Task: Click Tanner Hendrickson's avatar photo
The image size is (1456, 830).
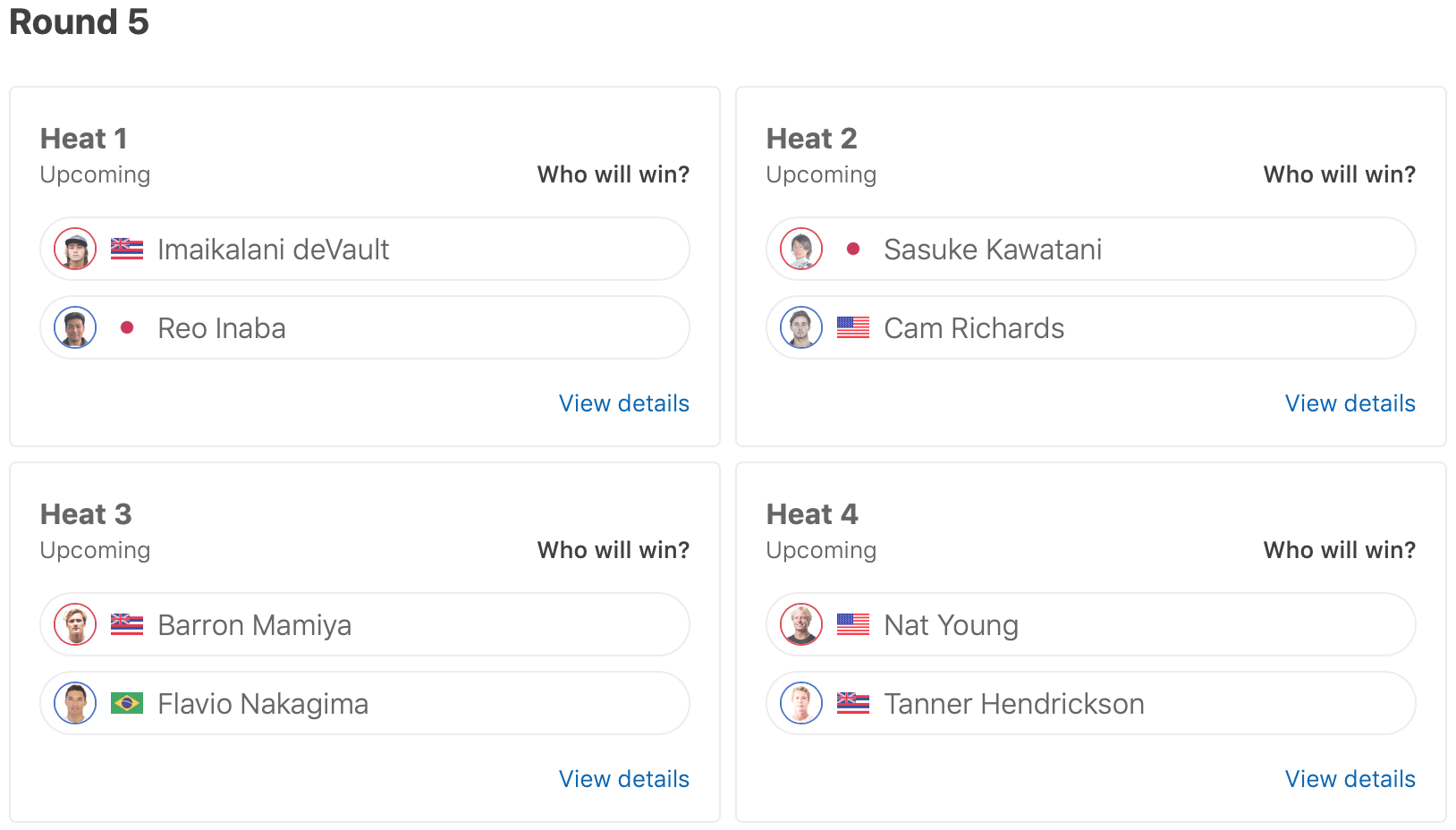Action: (x=801, y=703)
